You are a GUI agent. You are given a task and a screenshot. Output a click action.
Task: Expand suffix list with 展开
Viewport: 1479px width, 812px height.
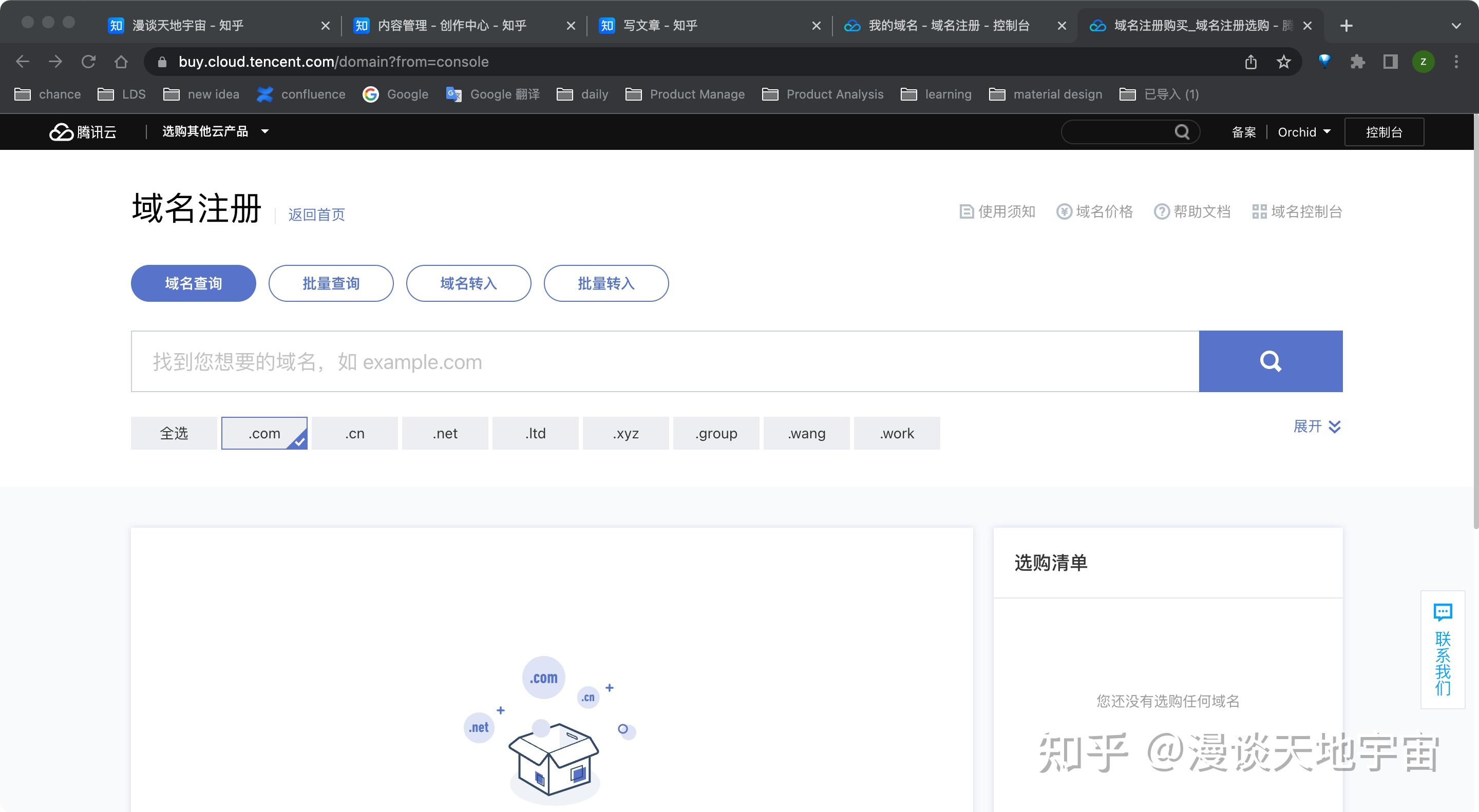point(1317,427)
